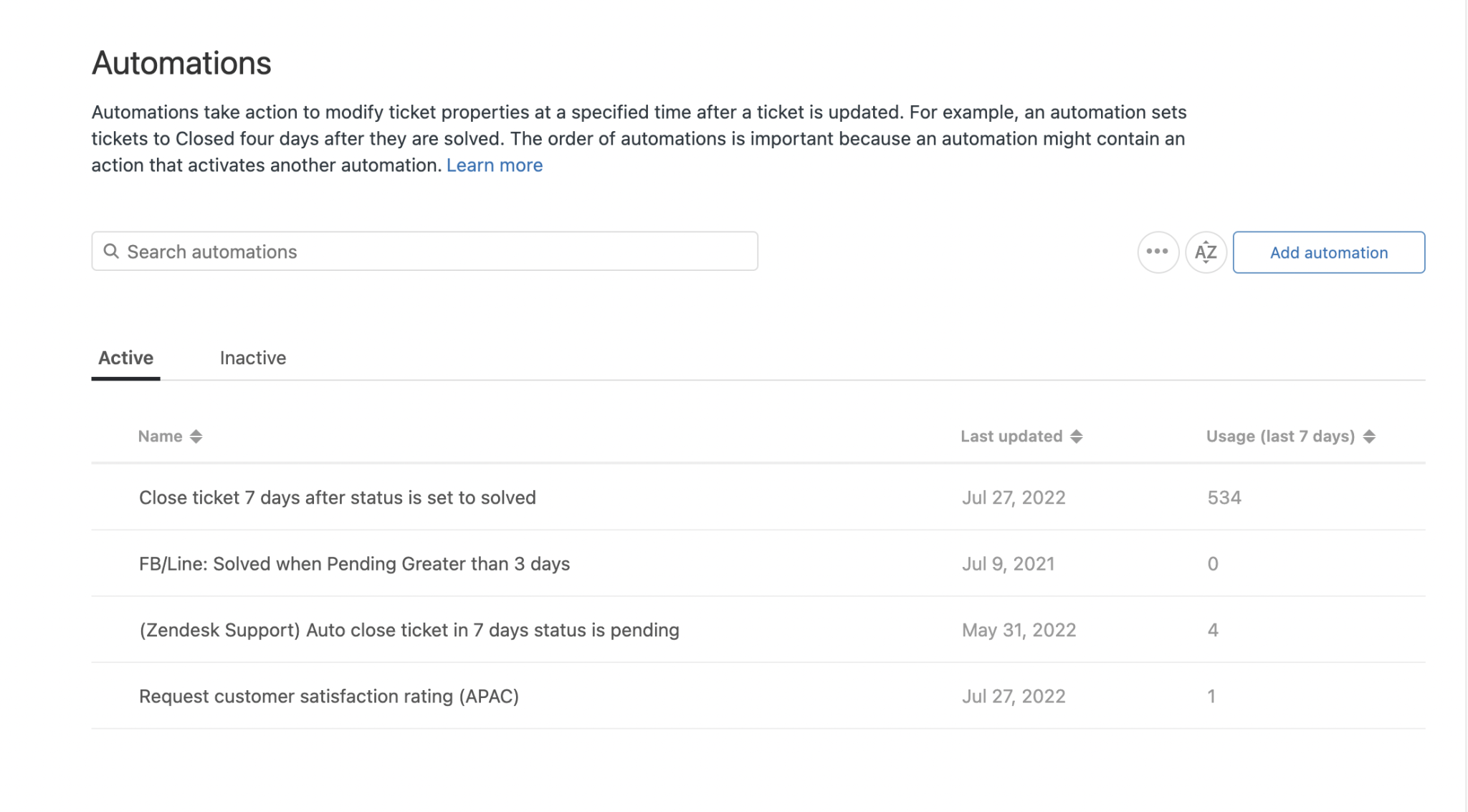Toggle the A-Z alphabetical sort icon
This screenshot has height=812, width=1468.
tap(1206, 252)
